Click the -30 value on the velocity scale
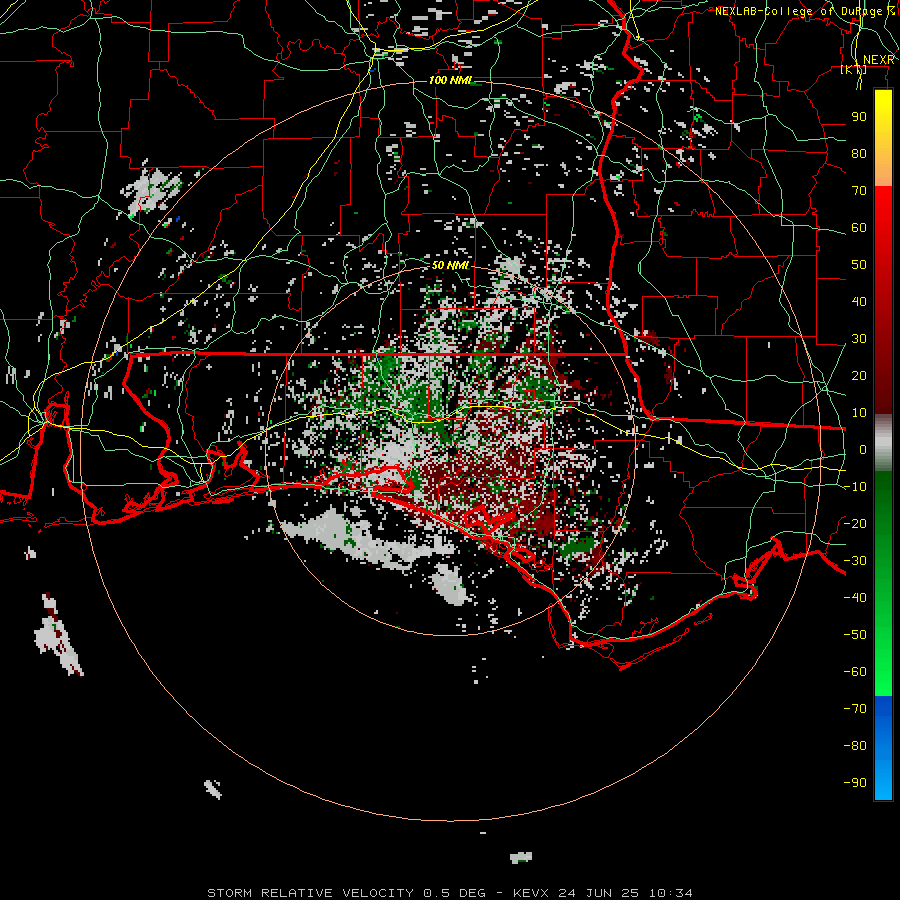Image resolution: width=900 pixels, height=900 pixels. click(855, 561)
